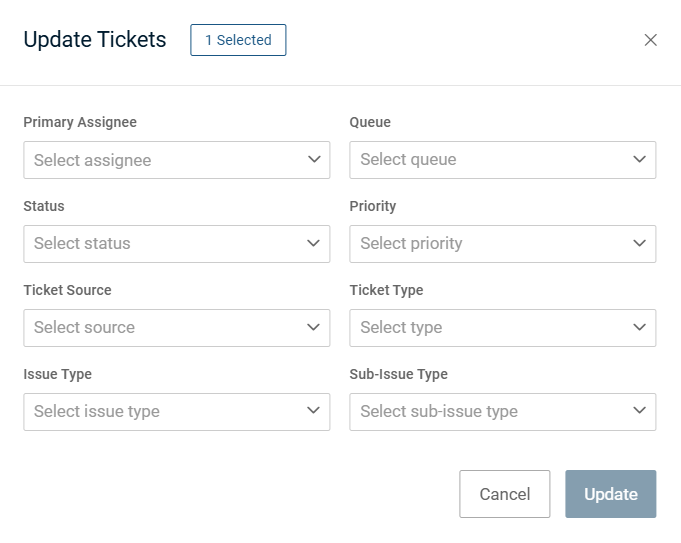Click the chevron in Primary Assignee field
The image size is (681, 543).
[314, 159]
